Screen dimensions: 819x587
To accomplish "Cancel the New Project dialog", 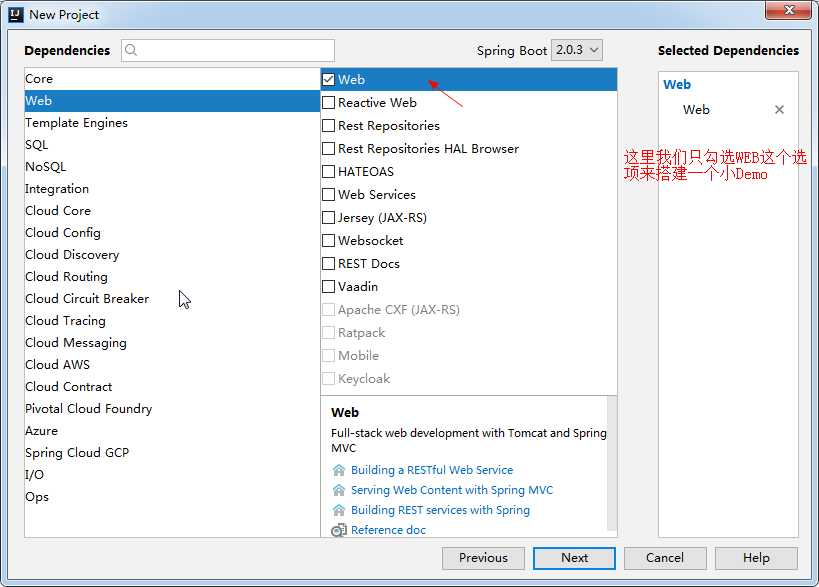I will [665, 558].
